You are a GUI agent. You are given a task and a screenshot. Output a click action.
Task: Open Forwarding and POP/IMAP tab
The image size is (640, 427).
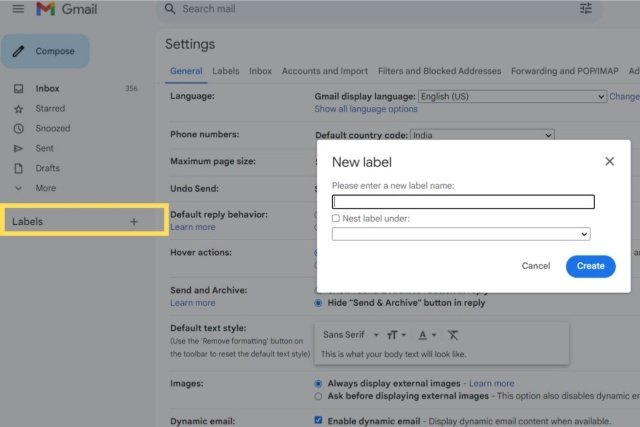(564, 71)
